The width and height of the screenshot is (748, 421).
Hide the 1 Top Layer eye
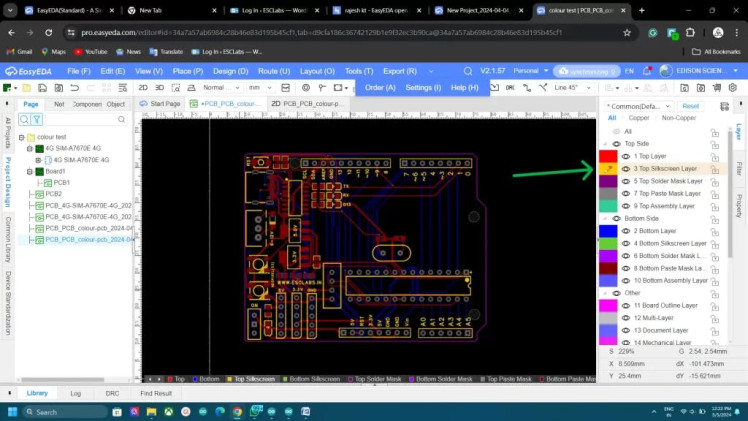(x=626, y=157)
